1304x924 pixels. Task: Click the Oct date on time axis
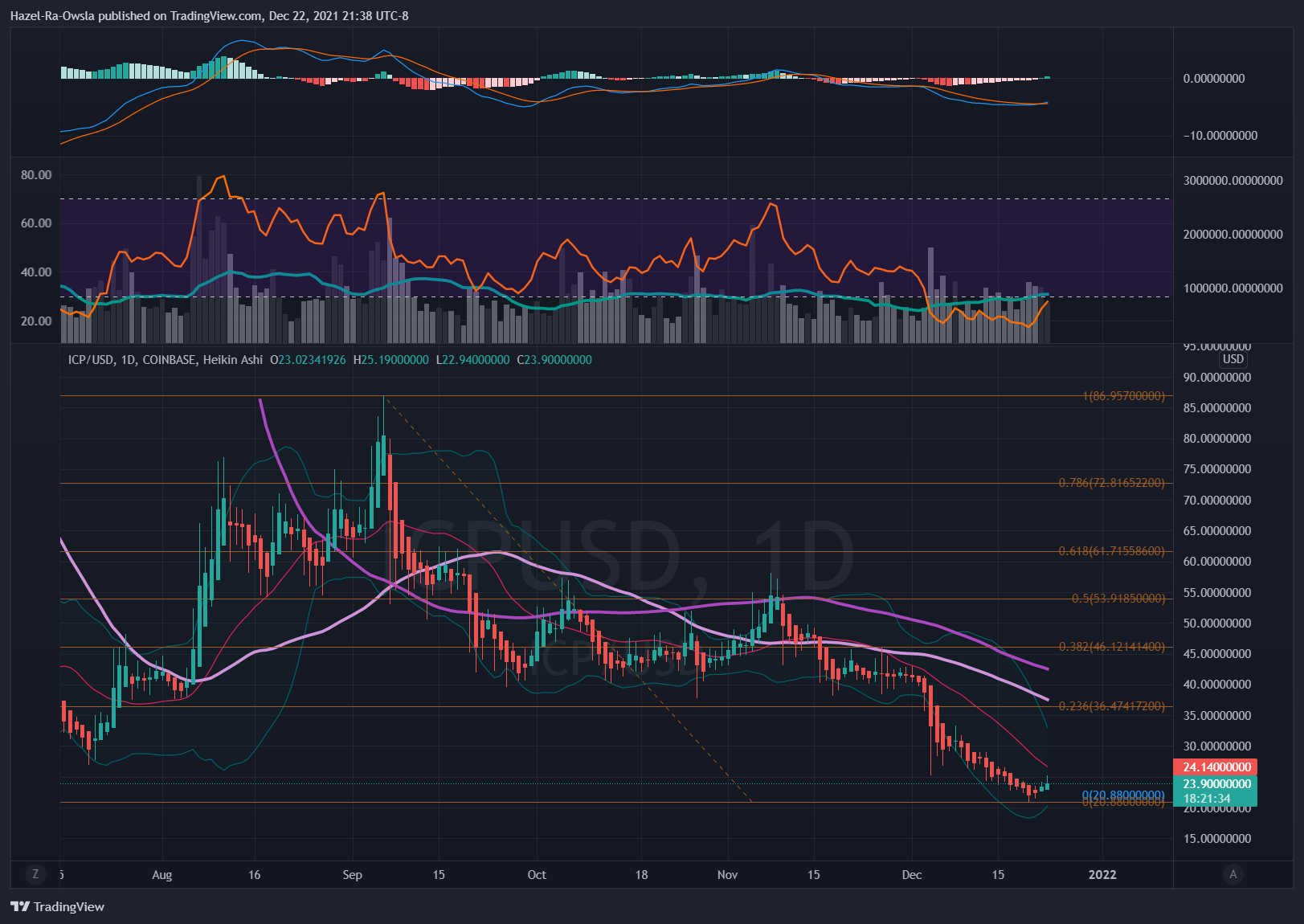(x=537, y=875)
